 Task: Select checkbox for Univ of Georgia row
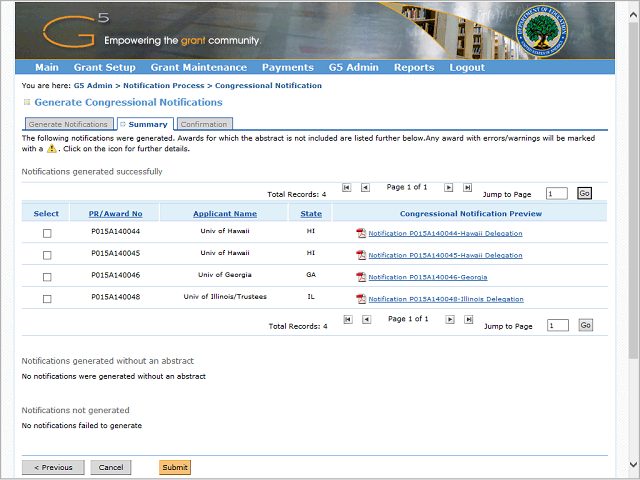tap(47, 277)
